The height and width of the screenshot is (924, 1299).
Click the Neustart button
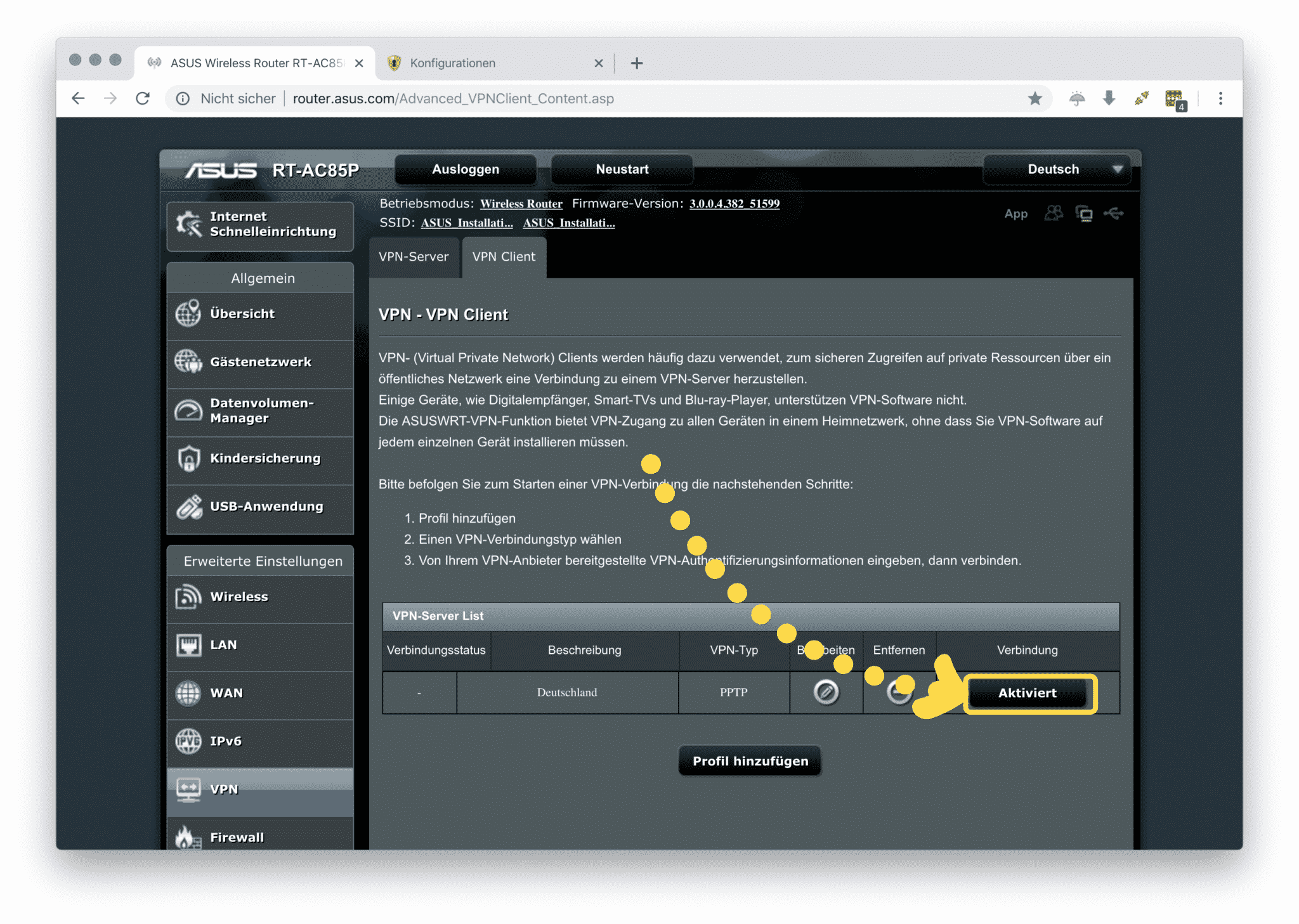(622, 169)
